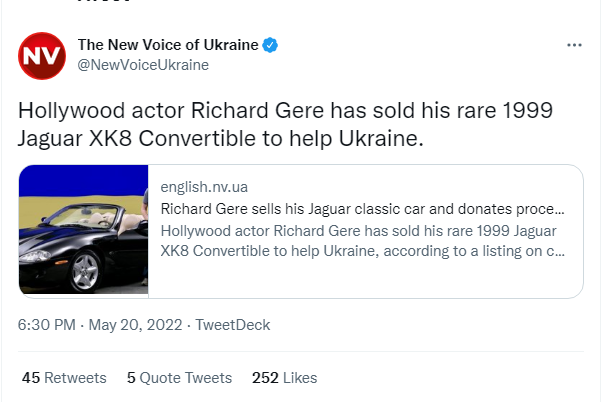
Task: Open The New Voice of Ukraine profile name
Action: (168, 45)
